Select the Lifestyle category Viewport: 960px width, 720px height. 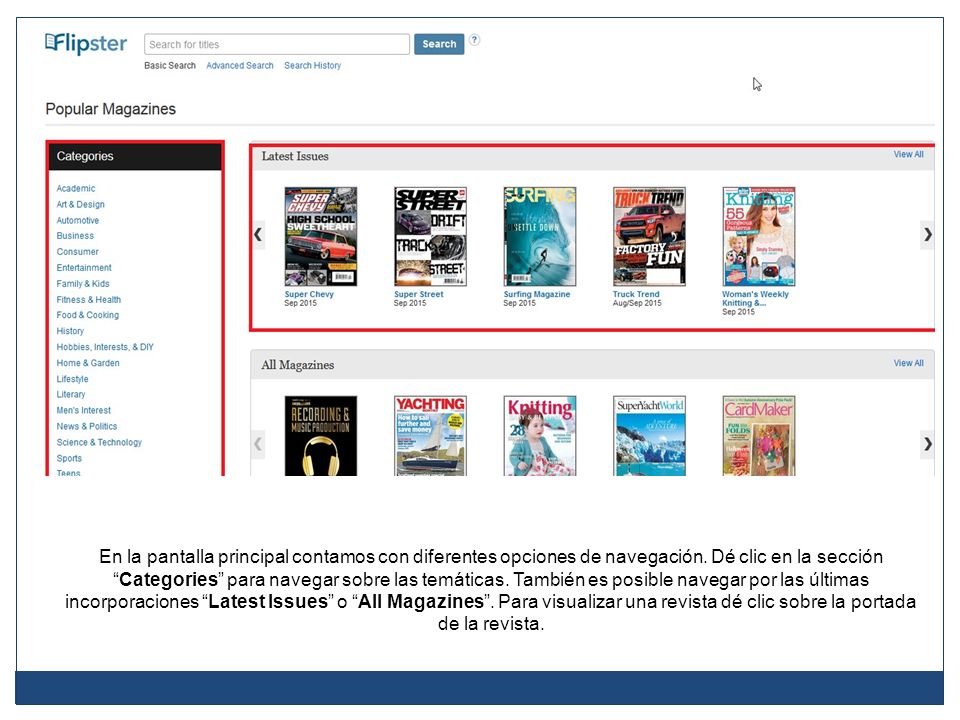tap(72, 379)
